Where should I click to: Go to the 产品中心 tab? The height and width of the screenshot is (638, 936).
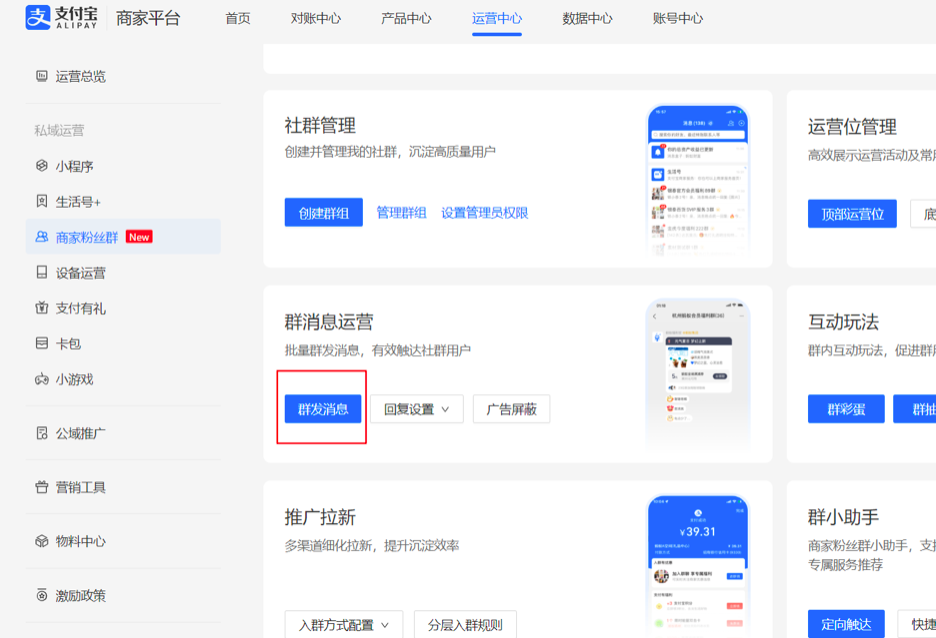406,18
